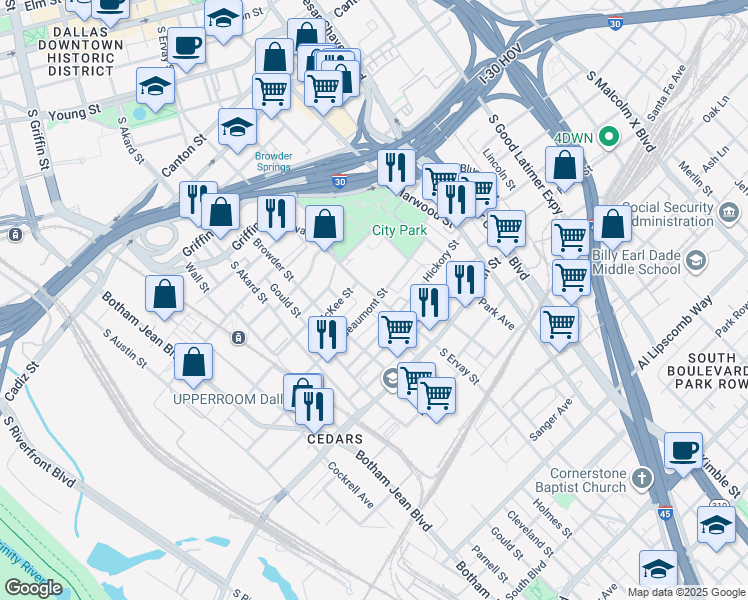Click the South Boulevard Park Row label
Screen dimensions: 748x600
[707, 371]
